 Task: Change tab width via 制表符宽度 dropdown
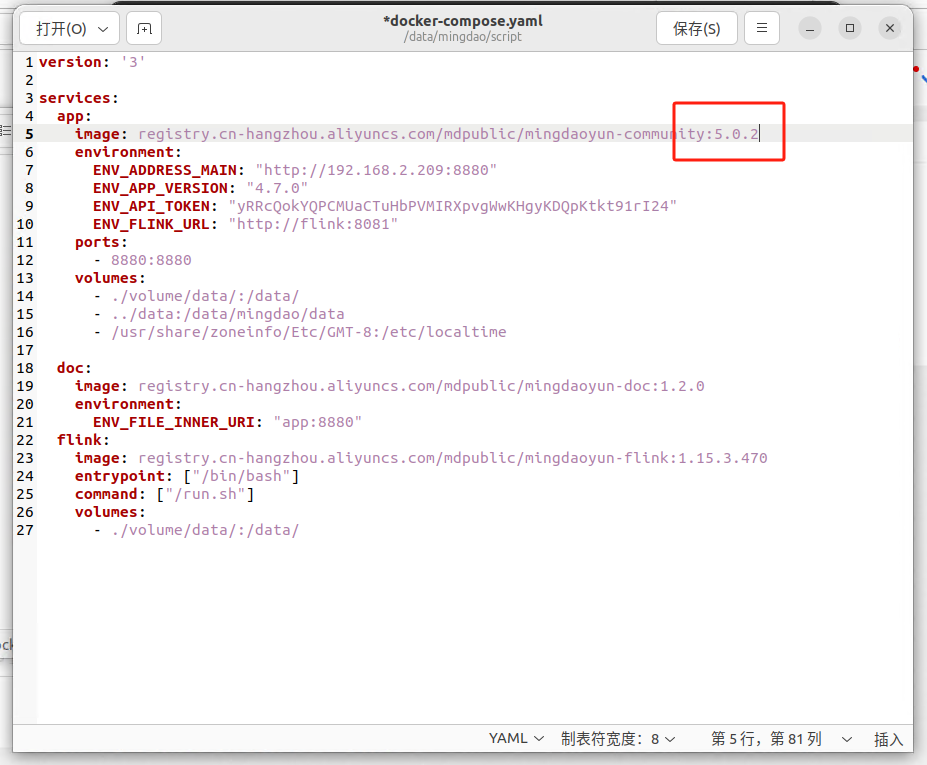coord(618,738)
